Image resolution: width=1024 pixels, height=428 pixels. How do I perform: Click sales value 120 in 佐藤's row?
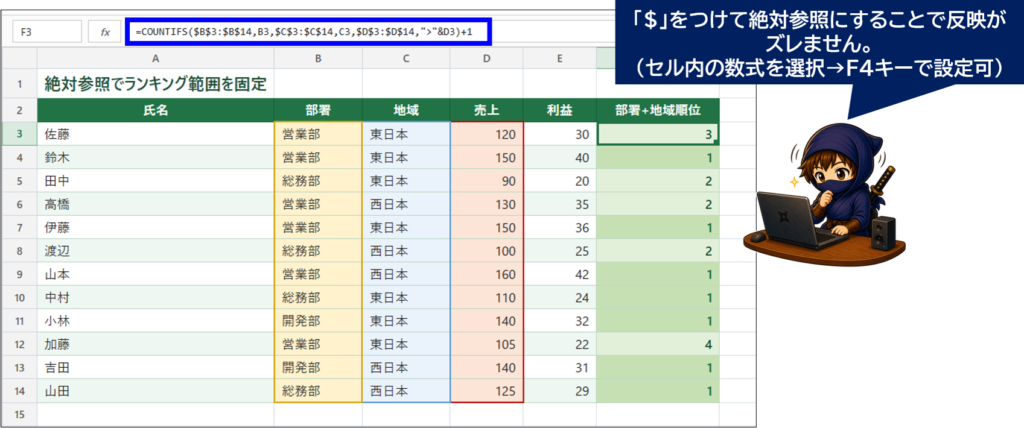pyautogui.click(x=487, y=135)
